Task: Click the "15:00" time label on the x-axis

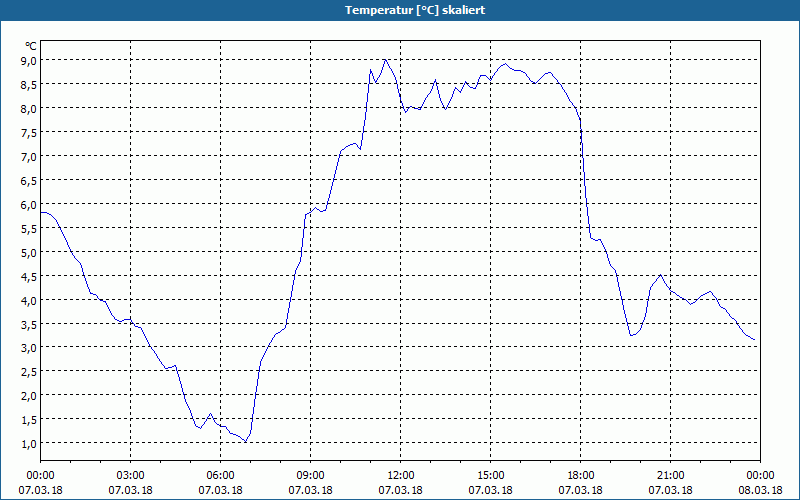Action: (x=490, y=476)
